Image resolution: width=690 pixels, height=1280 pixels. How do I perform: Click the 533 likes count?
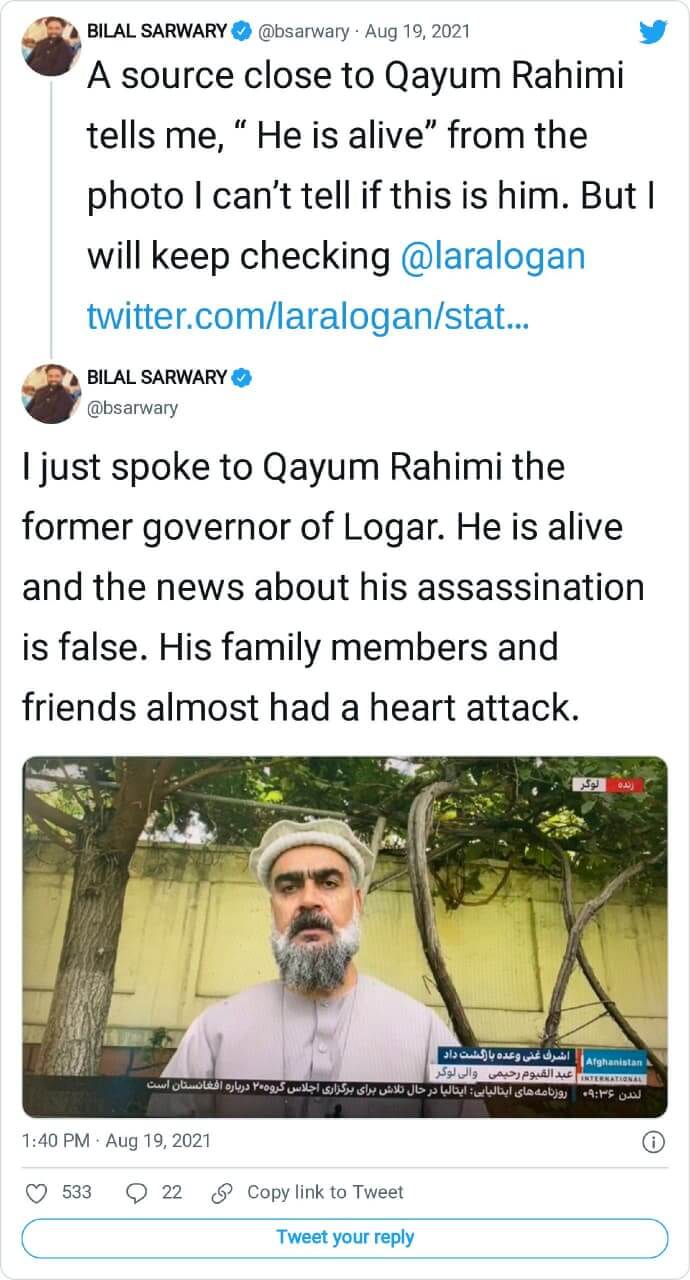(77, 1192)
